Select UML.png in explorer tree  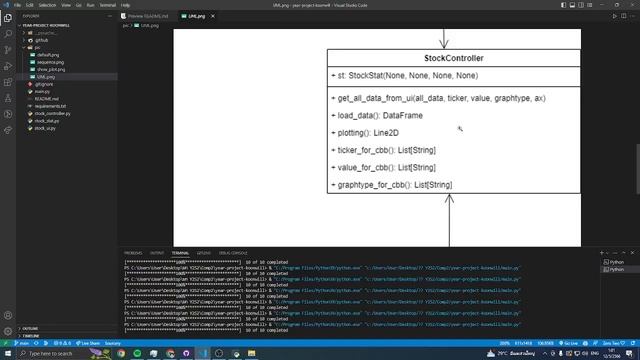tap(67, 77)
